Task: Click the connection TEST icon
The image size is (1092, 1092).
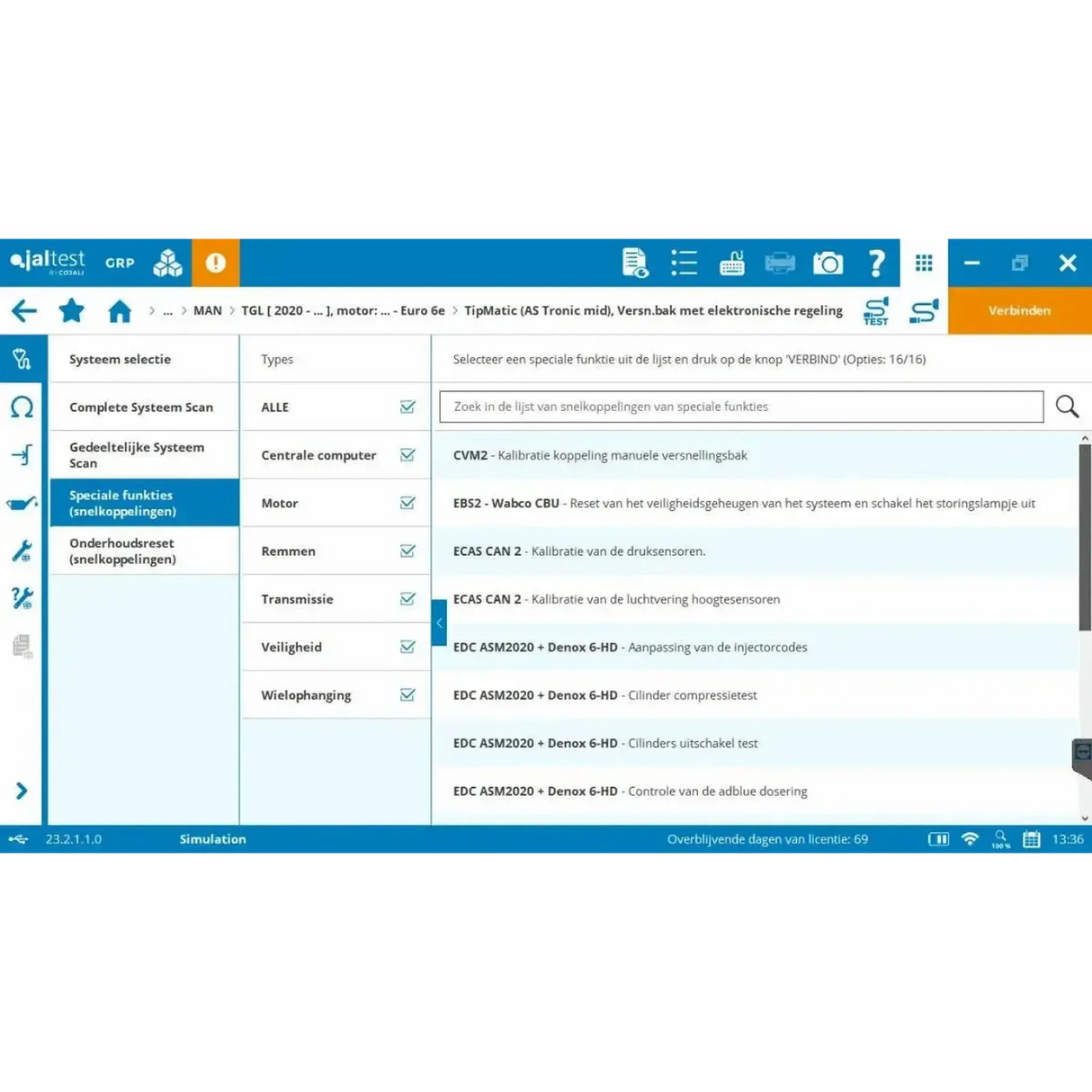Action: tap(876, 311)
